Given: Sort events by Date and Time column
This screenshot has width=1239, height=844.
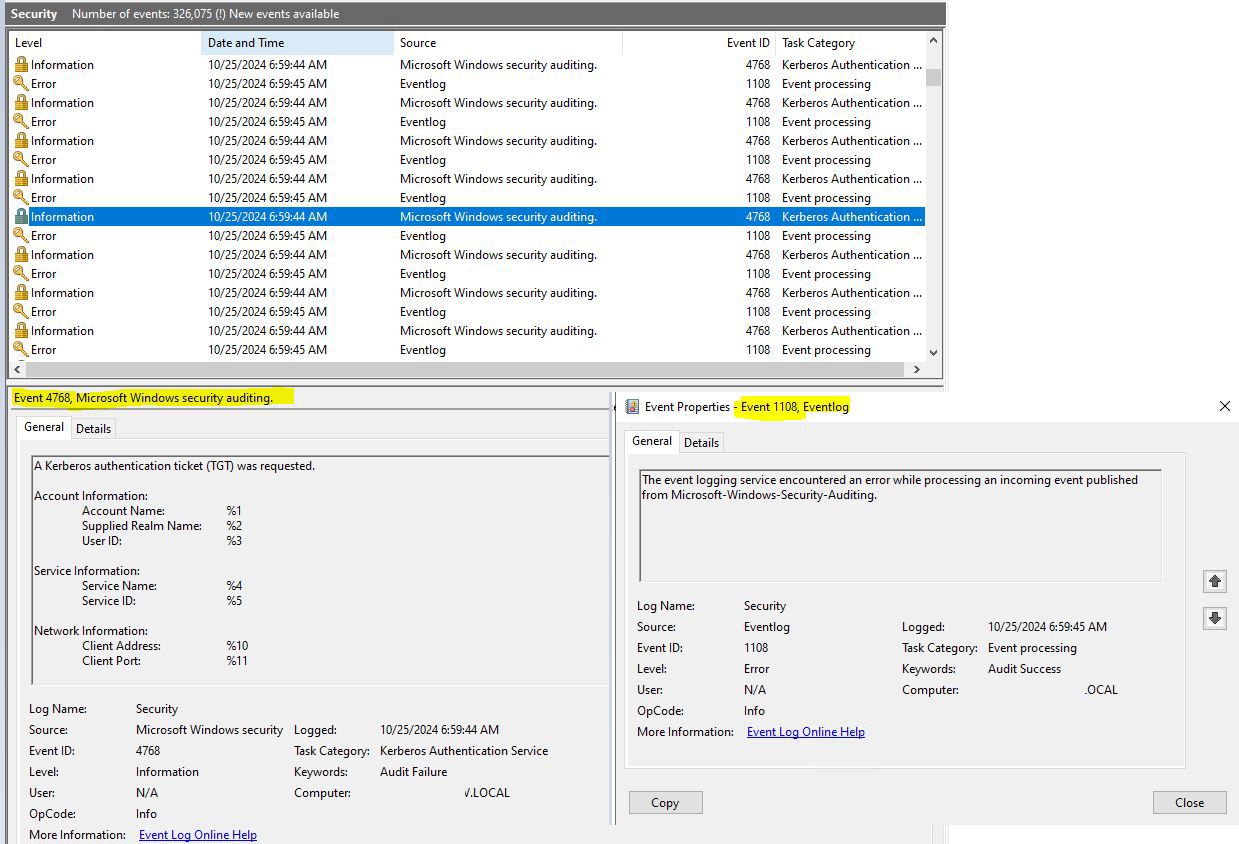Looking at the screenshot, I should (298, 43).
